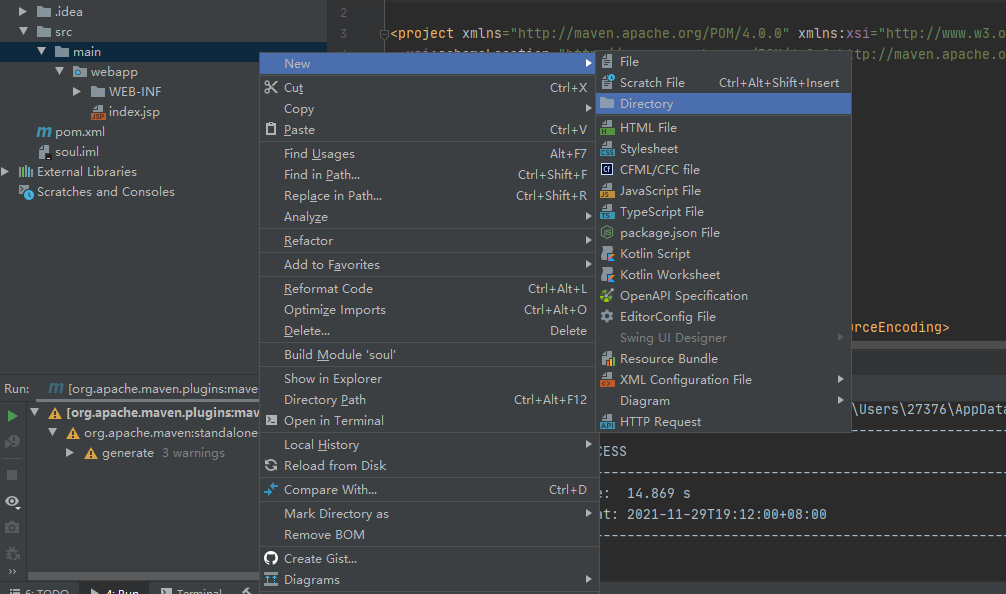This screenshot has height=594, width=1006.
Task: Click the File icon in New submenu
Action: (607, 62)
